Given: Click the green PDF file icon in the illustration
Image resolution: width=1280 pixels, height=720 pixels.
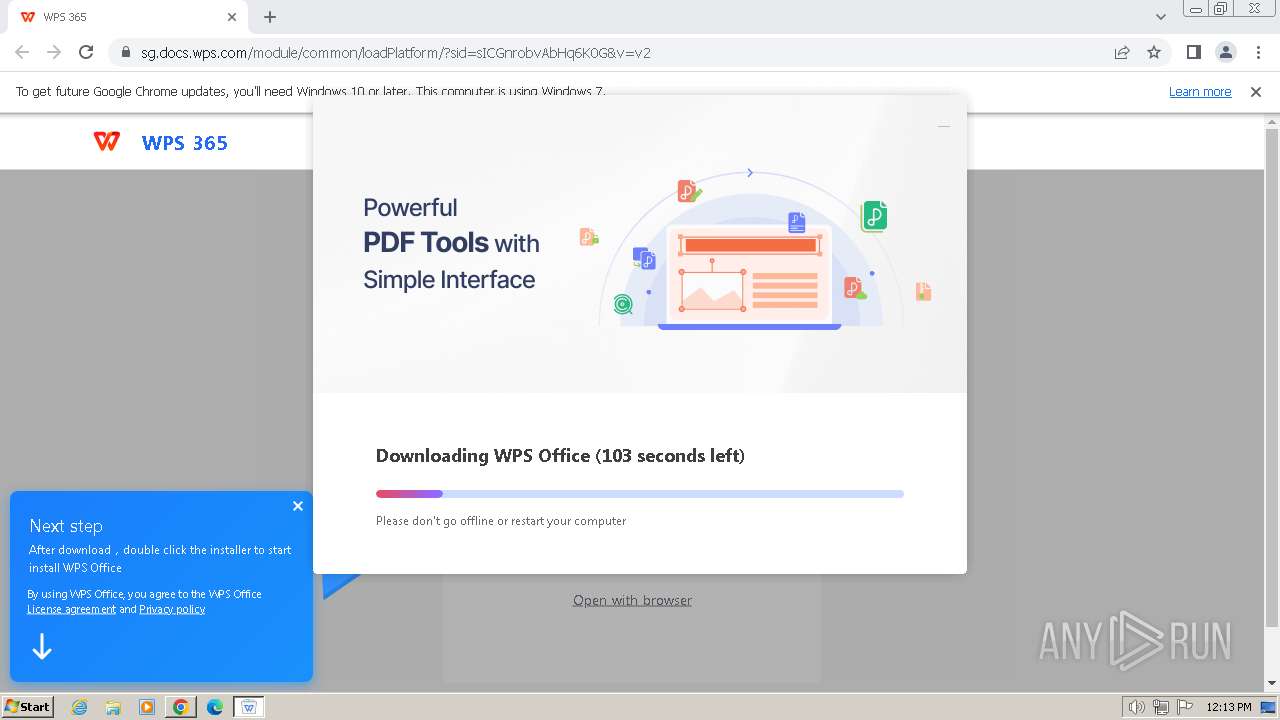Looking at the screenshot, I should click(874, 216).
